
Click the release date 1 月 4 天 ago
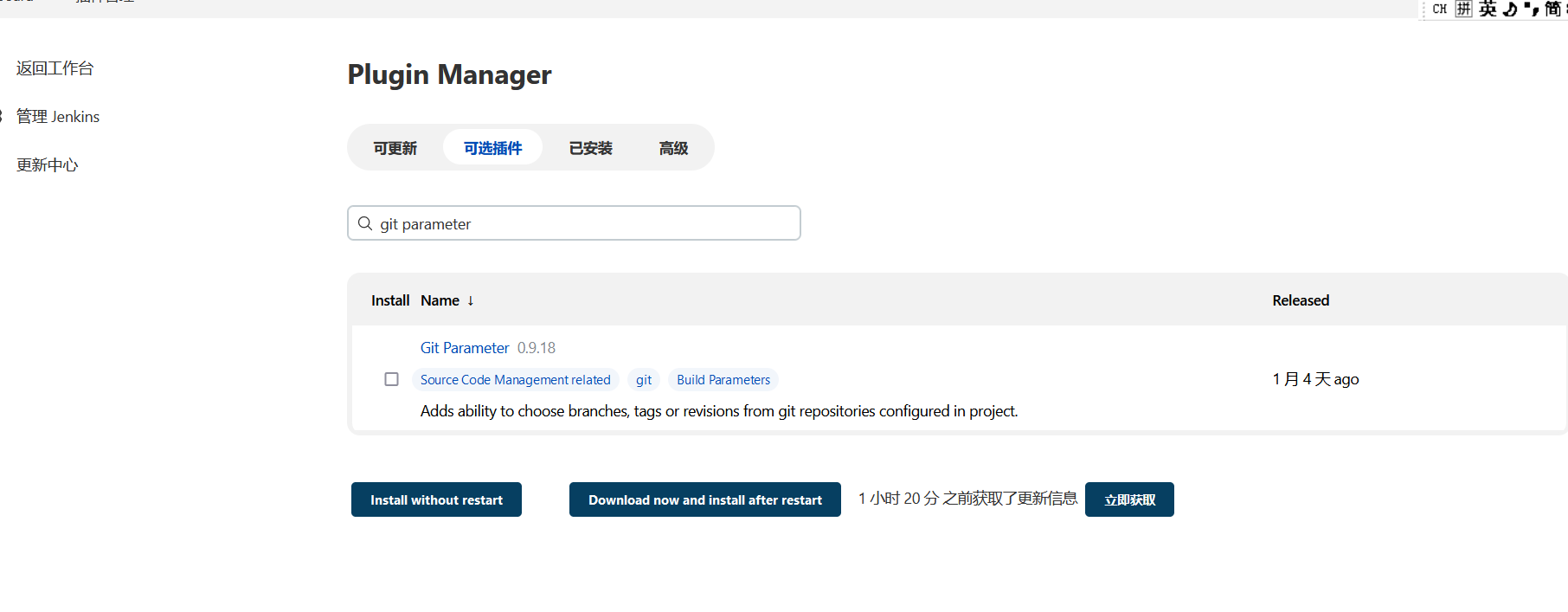pyautogui.click(x=1315, y=379)
